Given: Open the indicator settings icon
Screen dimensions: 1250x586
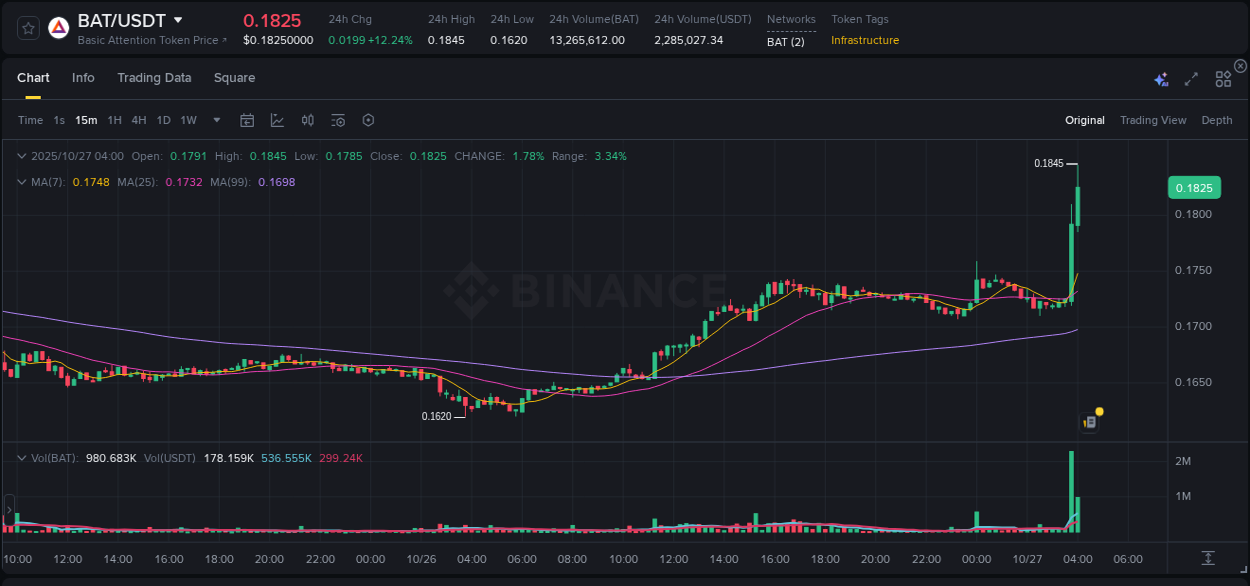Looking at the screenshot, I should tap(338, 120).
